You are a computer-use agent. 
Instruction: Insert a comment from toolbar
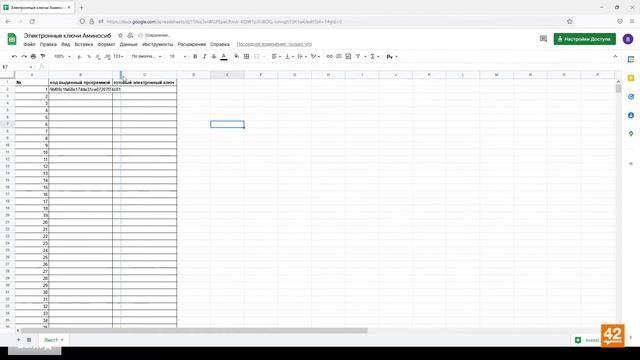339,56
